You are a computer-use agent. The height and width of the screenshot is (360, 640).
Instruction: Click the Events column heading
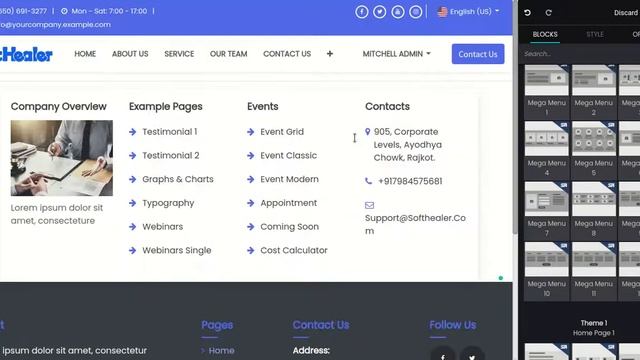(x=262, y=107)
